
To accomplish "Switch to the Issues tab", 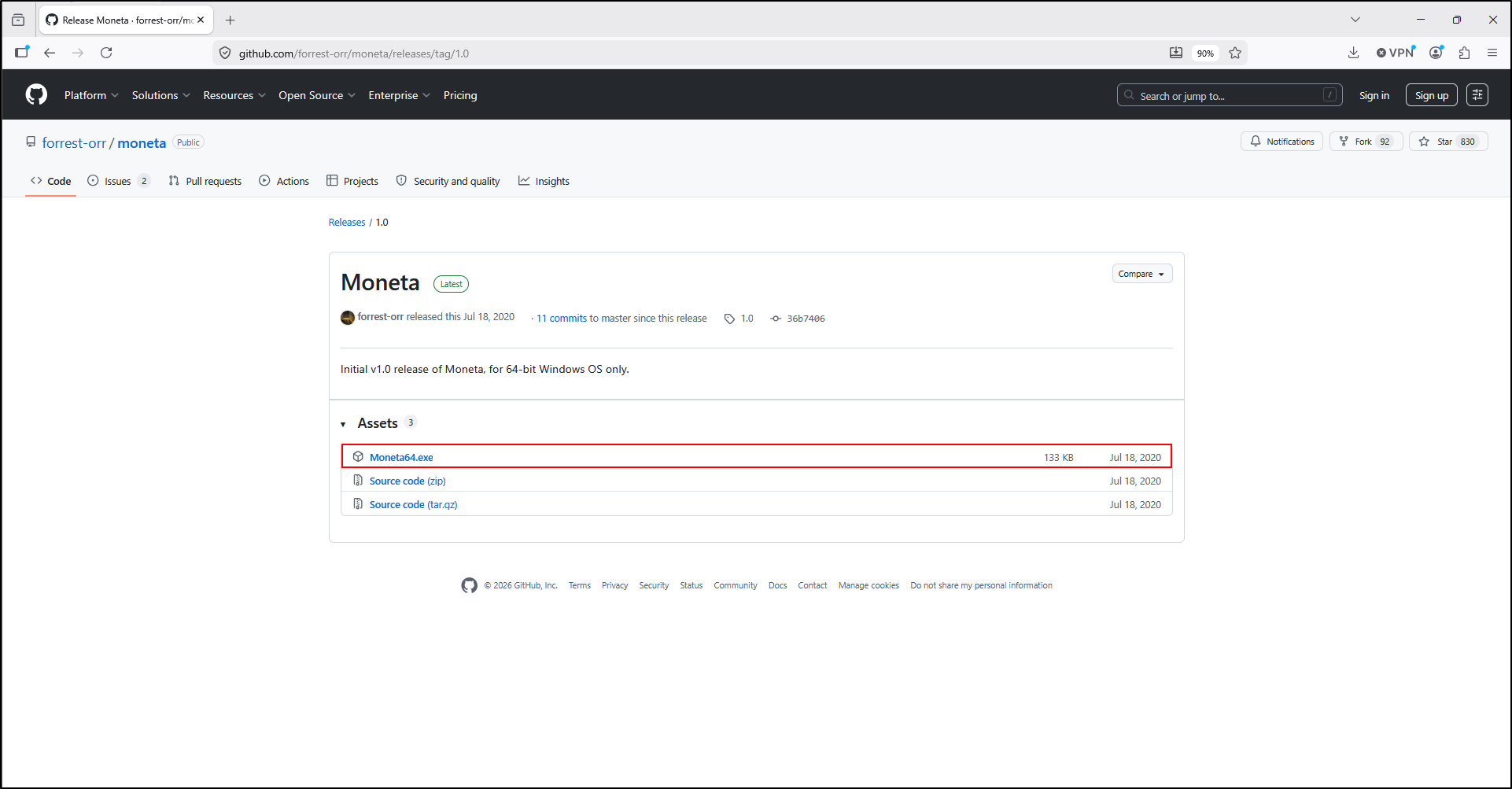I will click(x=118, y=181).
